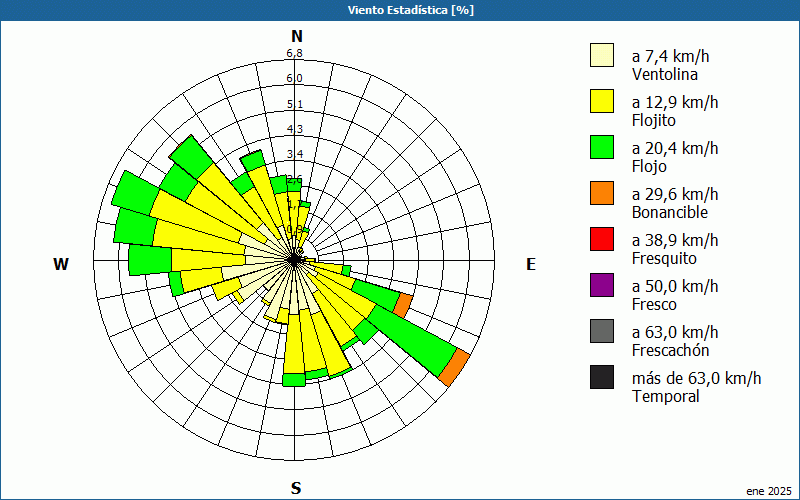Click the 'Bonancible' legend label
This screenshot has width=800, height=500.
pyautogui.click(x=670, y=212)
